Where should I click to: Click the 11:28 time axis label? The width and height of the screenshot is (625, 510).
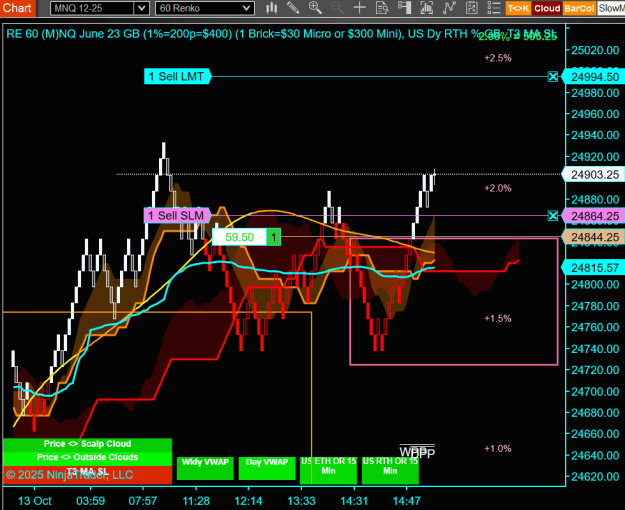tap(196, 501)
